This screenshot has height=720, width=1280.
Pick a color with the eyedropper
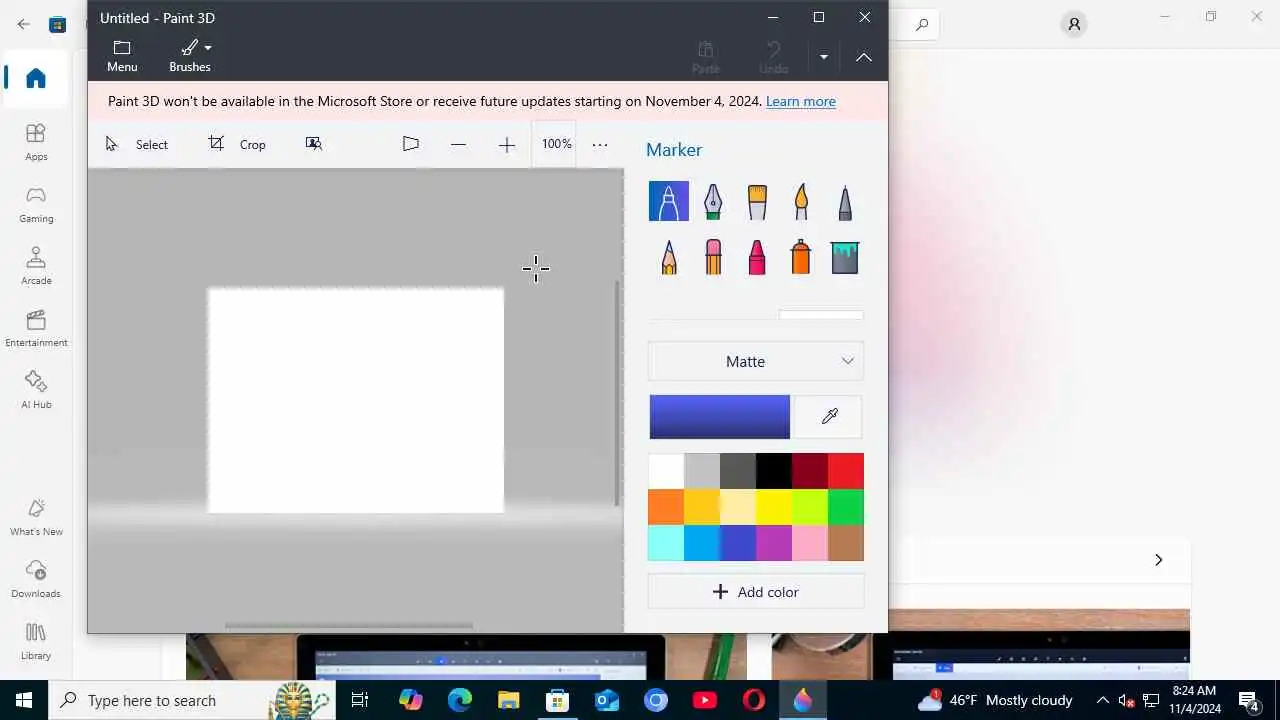pyautogui.click(x=828, y=417)
